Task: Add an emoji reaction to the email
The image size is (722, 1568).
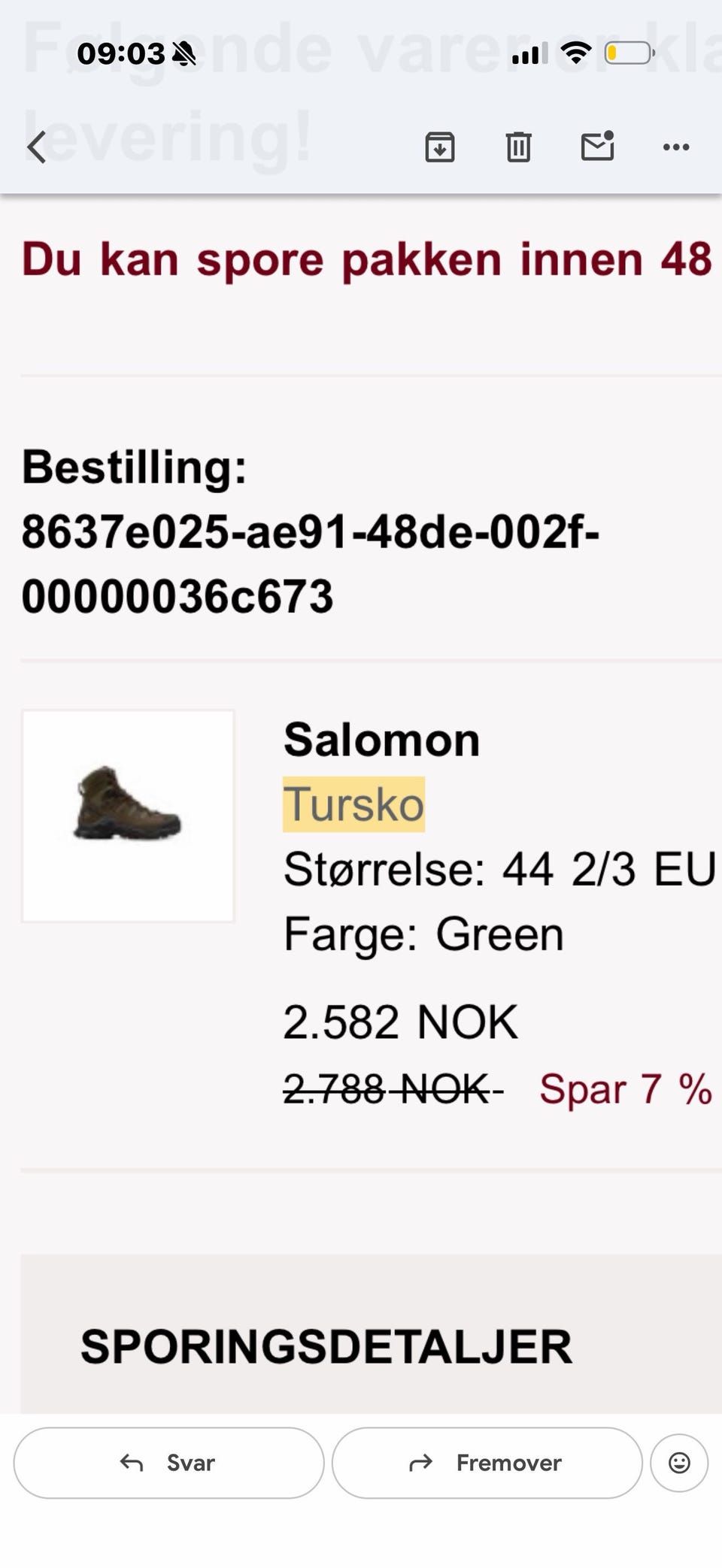Action: pos(679,1463)
